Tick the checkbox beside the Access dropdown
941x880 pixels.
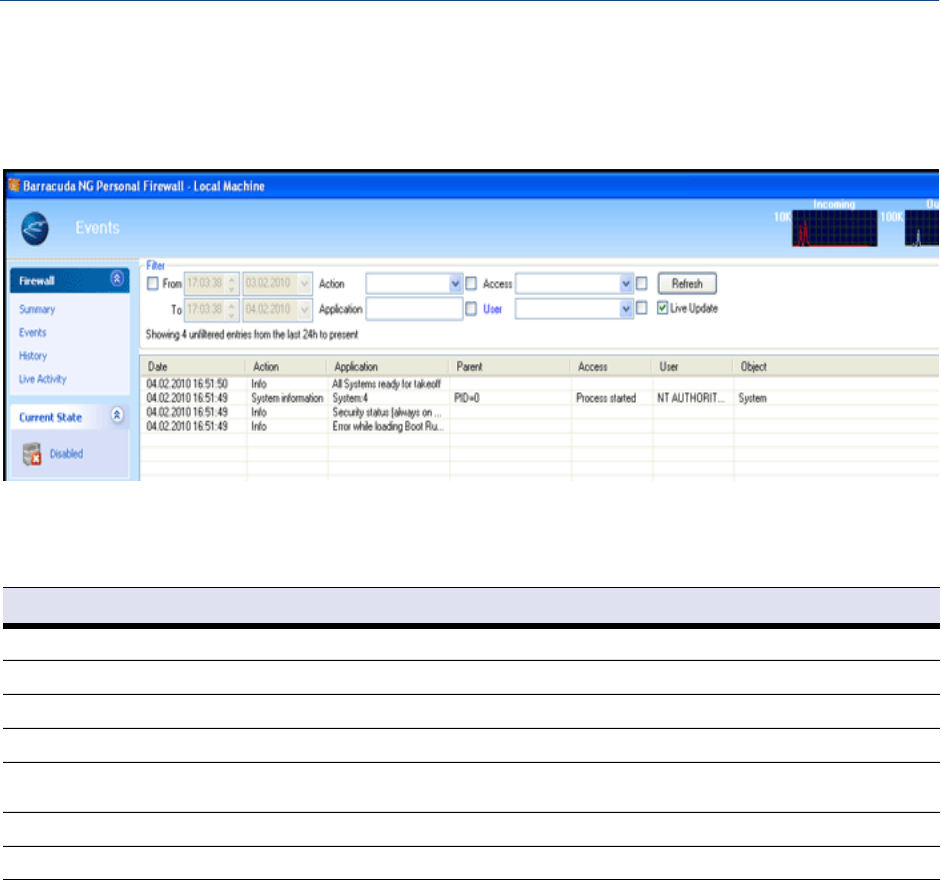pyautogui.click(x=642, y=283)
